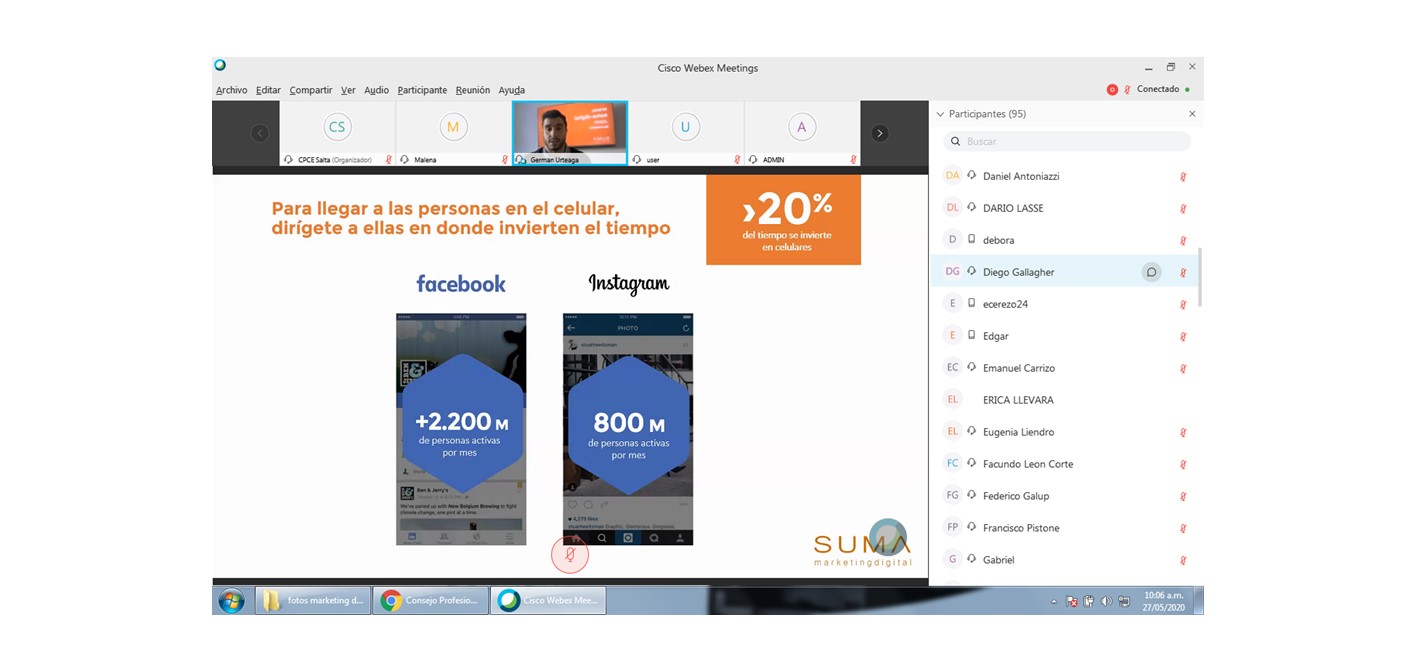Screen dimensions: 1416x672
Task: Click the FC avatar for Facundo Leon Corte
Action: tap(952, 464)
